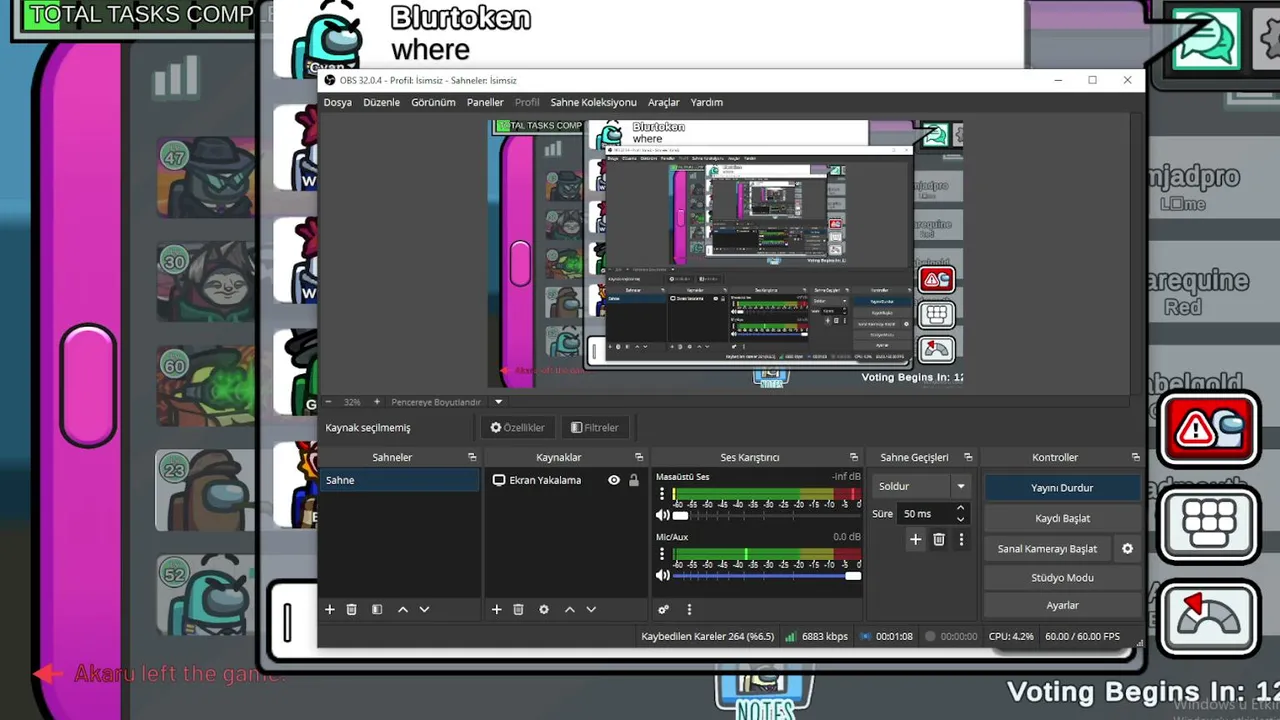Open source properties gear in Kaynaklar toolbar
Viewport: 1280px width, 720px height.
point(544,609)
